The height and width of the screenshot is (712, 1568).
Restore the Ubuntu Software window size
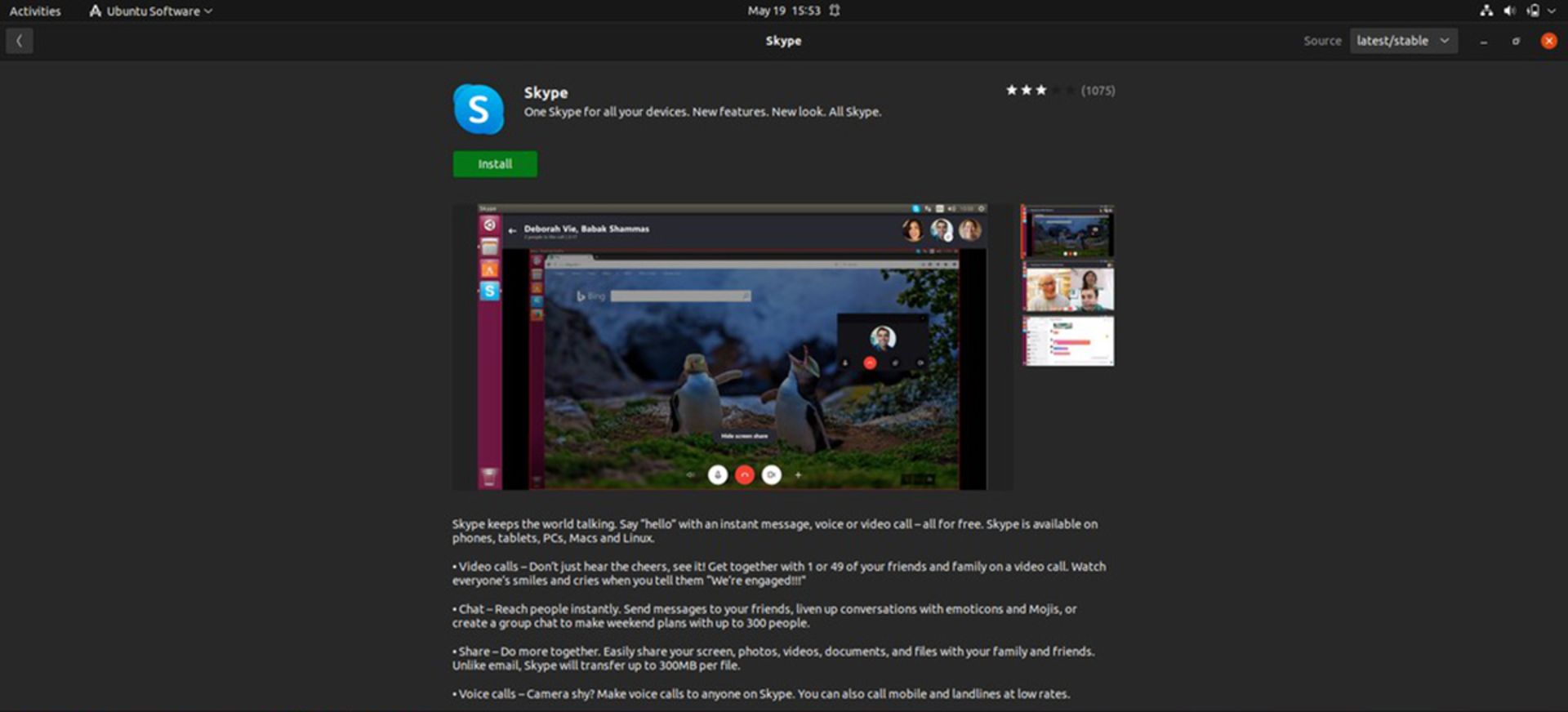[x=1516, y=41]
